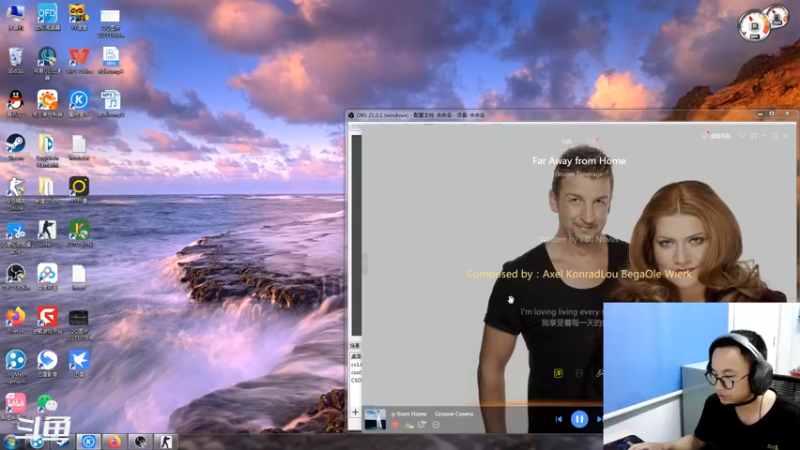Viewport: 800px width, 450px height.
Task: Click the orange song progress bar
Action: click(x=534, y=403)
